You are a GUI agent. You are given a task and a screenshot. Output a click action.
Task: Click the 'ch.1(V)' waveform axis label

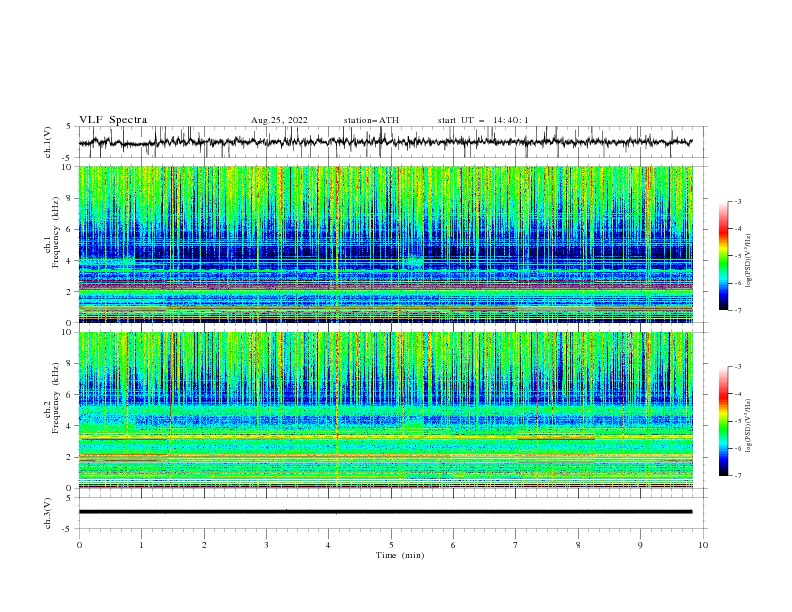[x=48, y=142]
